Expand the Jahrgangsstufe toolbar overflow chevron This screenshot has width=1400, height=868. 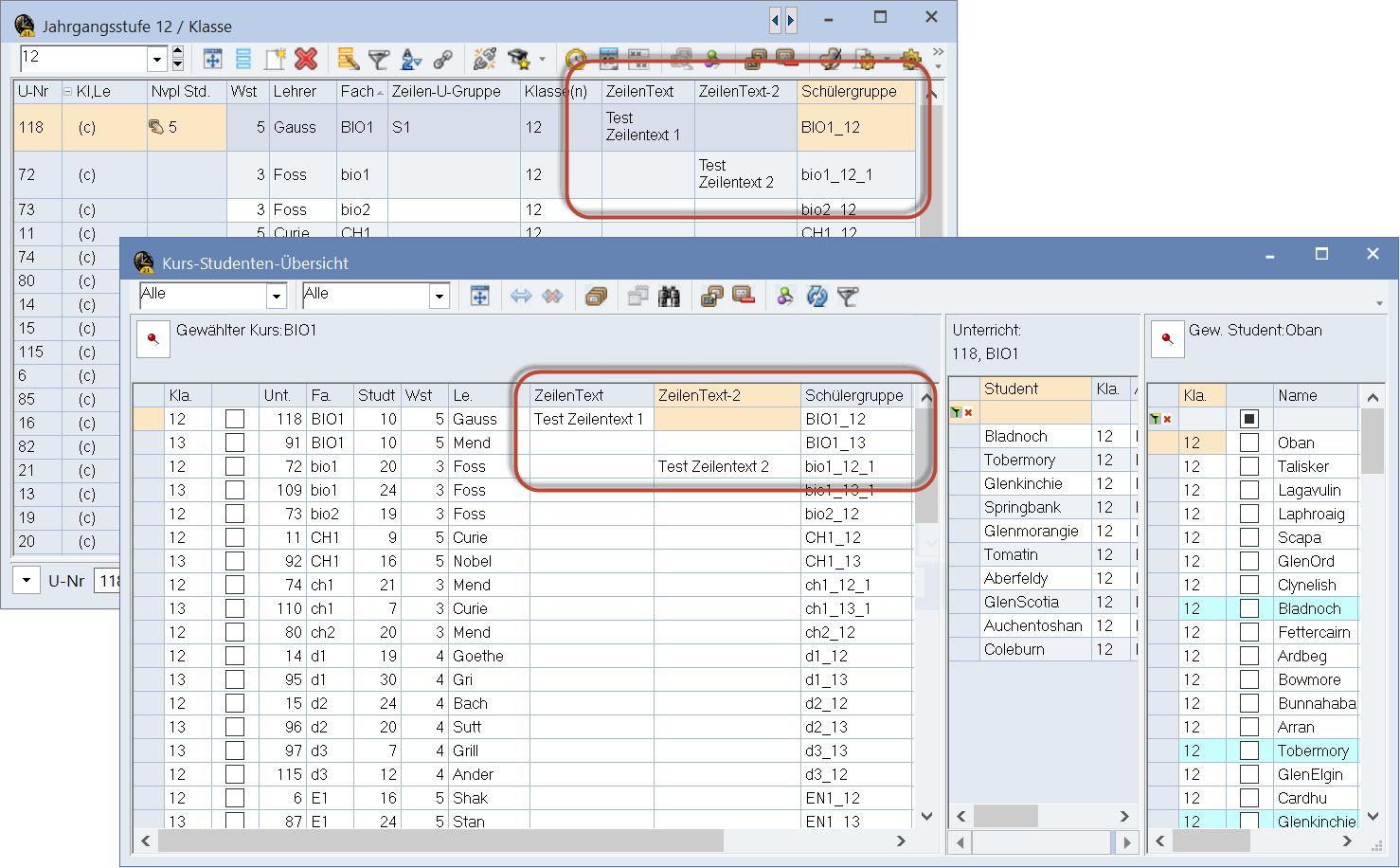click(x=938, y=52)
